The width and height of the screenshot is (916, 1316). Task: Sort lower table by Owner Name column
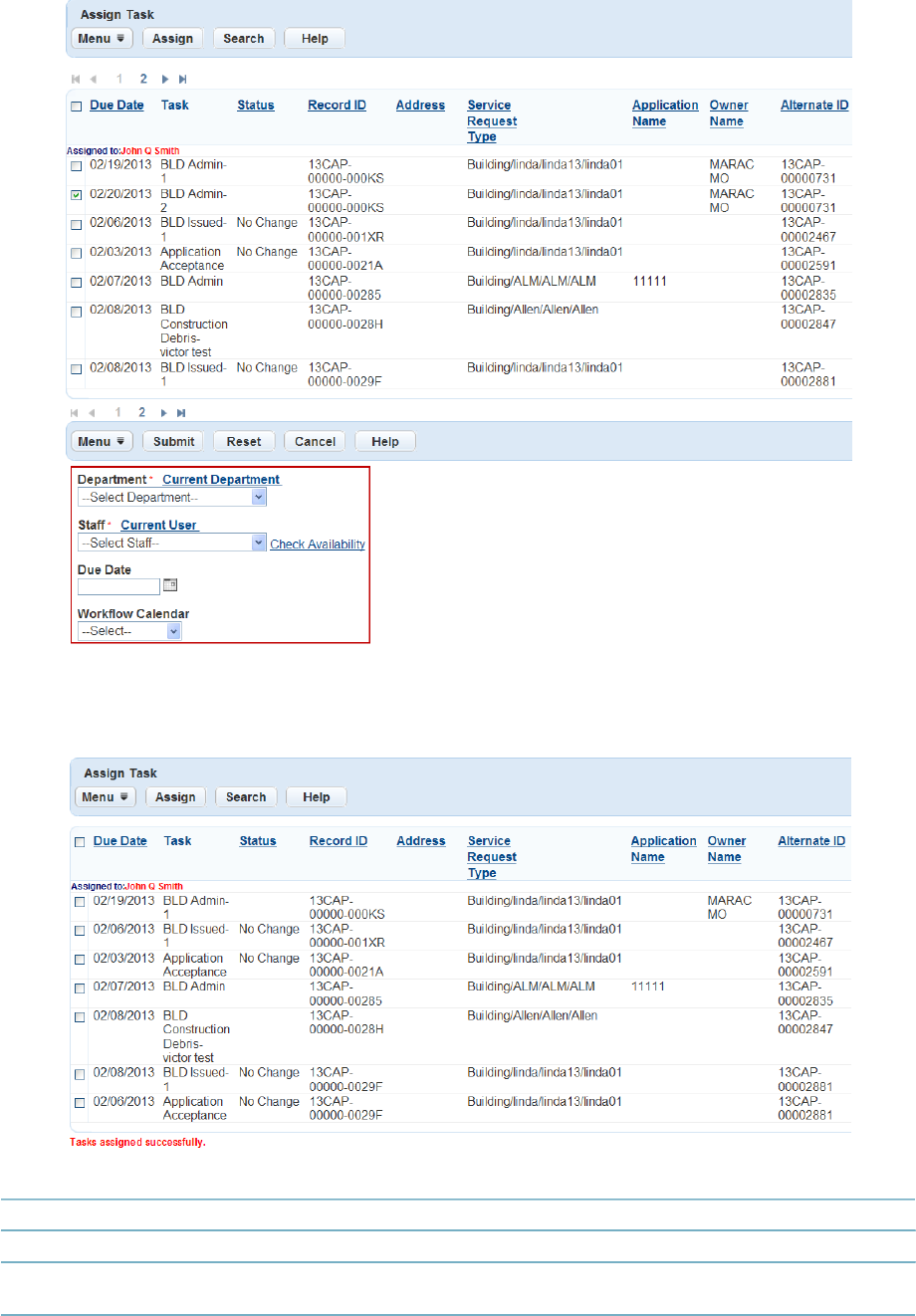(727, 849)
